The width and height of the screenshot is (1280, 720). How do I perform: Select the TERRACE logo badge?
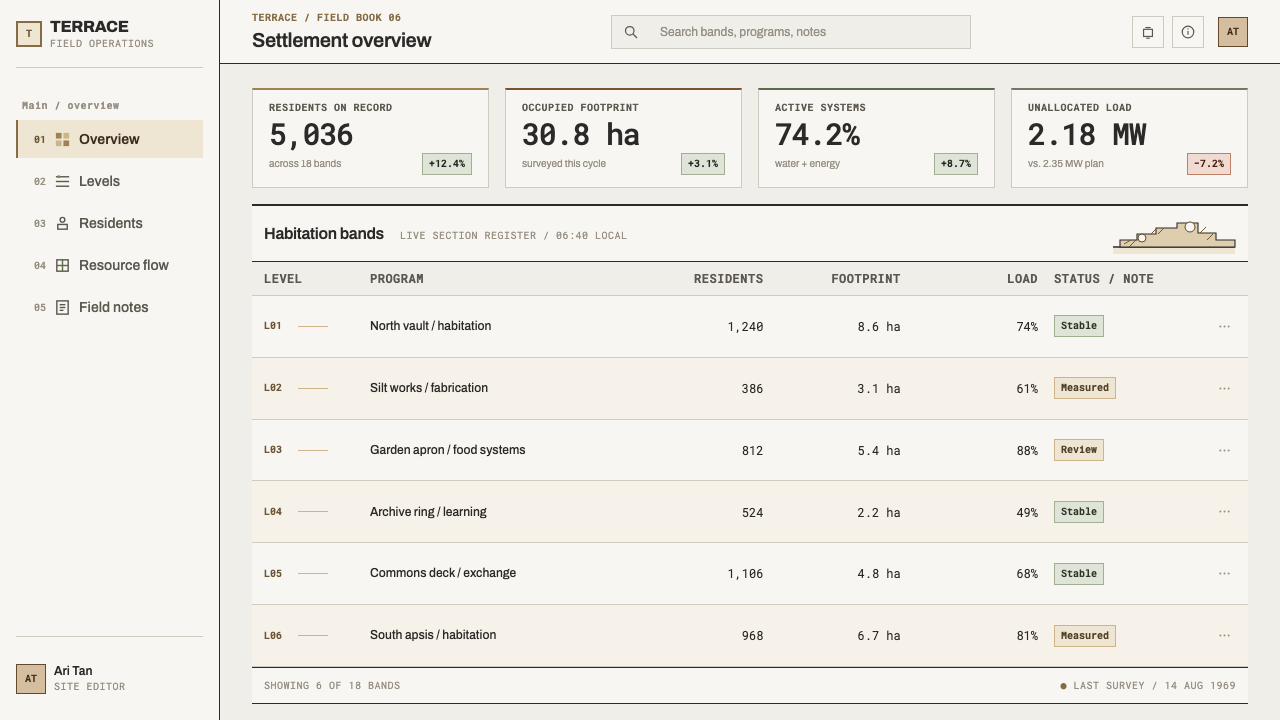[29, 34]
